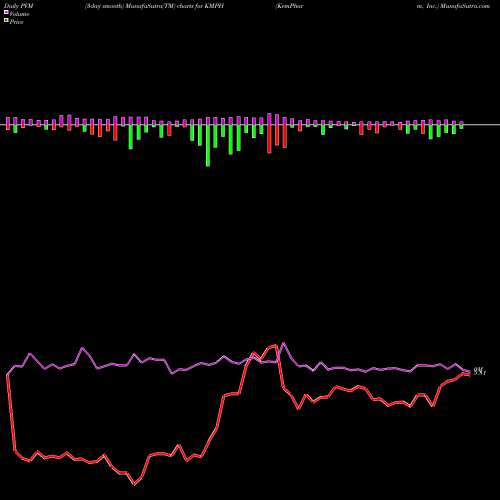500x500 pixels.
Task: Click the highest peak of the magenta volume line
Action: 284,343
